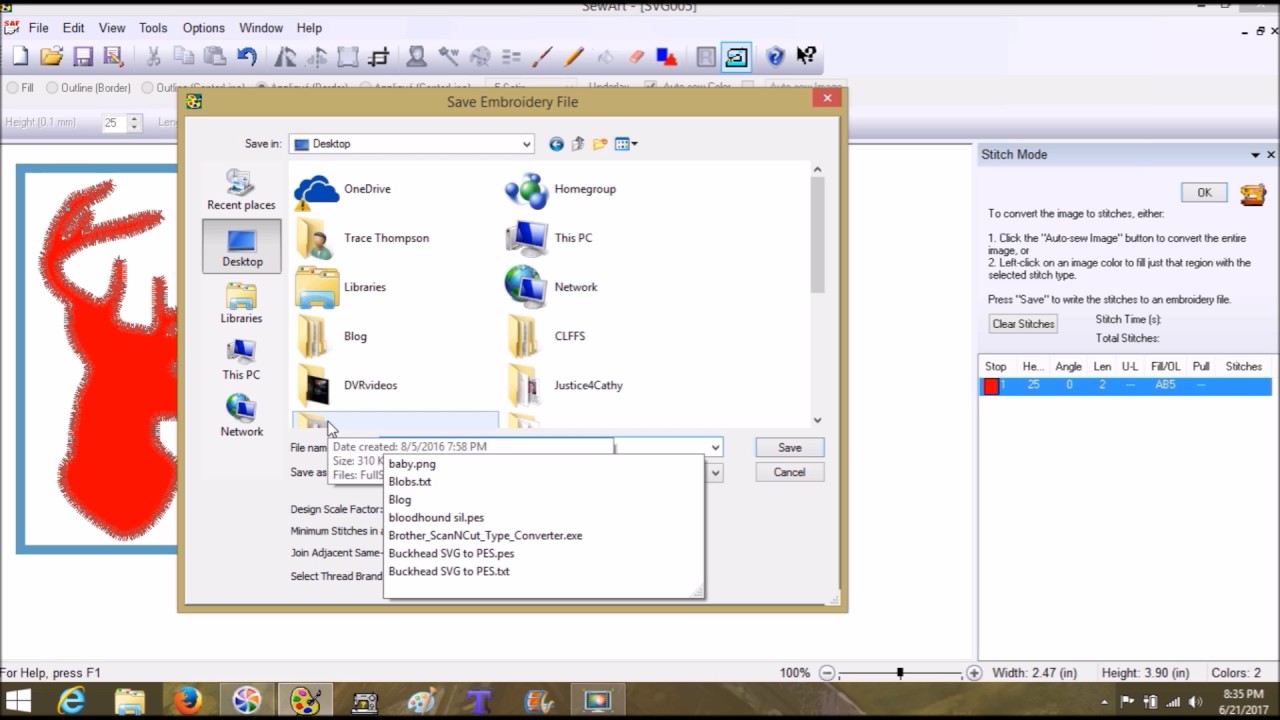Open the Trace Thompson folder
The width and height of the screenshot is (1280, 720).
coord(364,238)
